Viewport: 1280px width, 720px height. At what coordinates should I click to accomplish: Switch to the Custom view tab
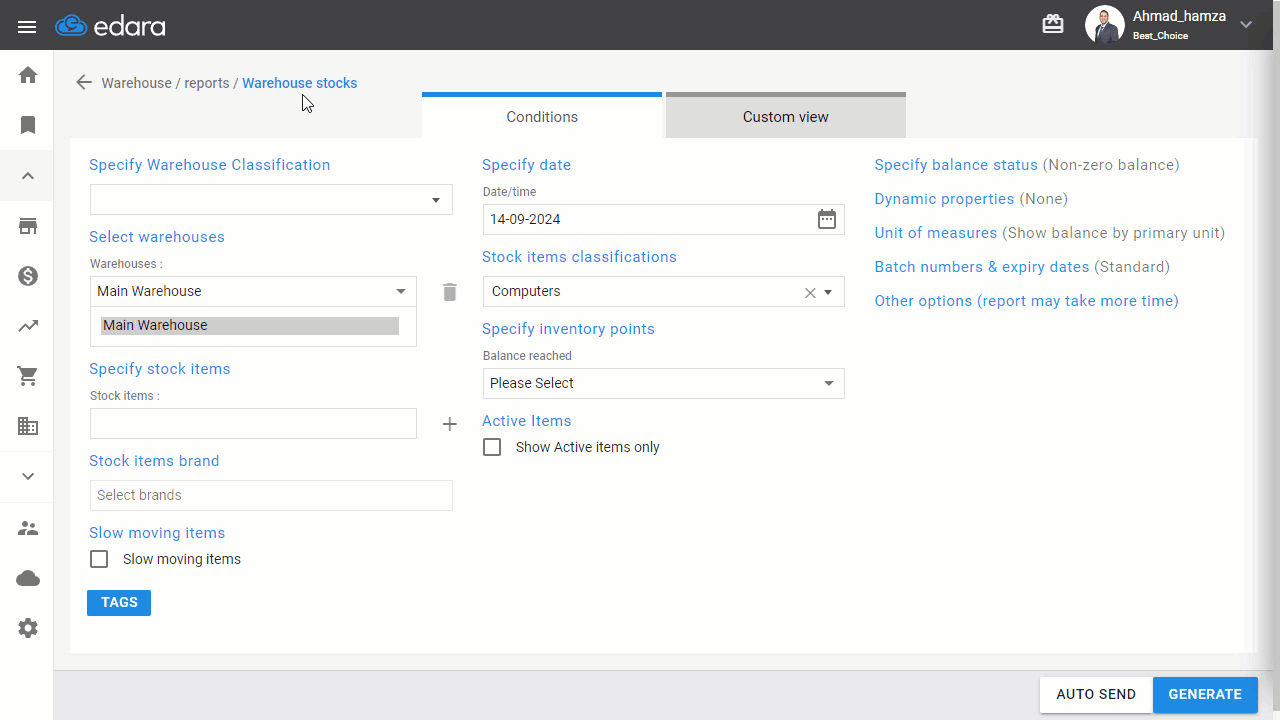pyautogui.click(x=786, y=116)
